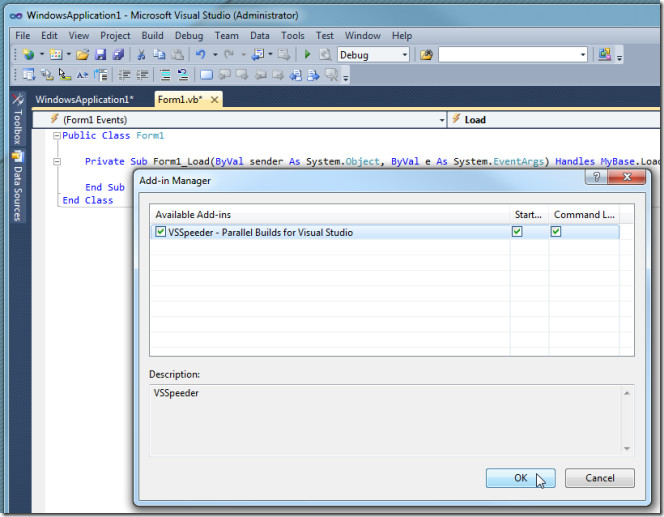Click Cancel in Add-in Manager
Screen dimensions: 664x517
tap(600, 478)
